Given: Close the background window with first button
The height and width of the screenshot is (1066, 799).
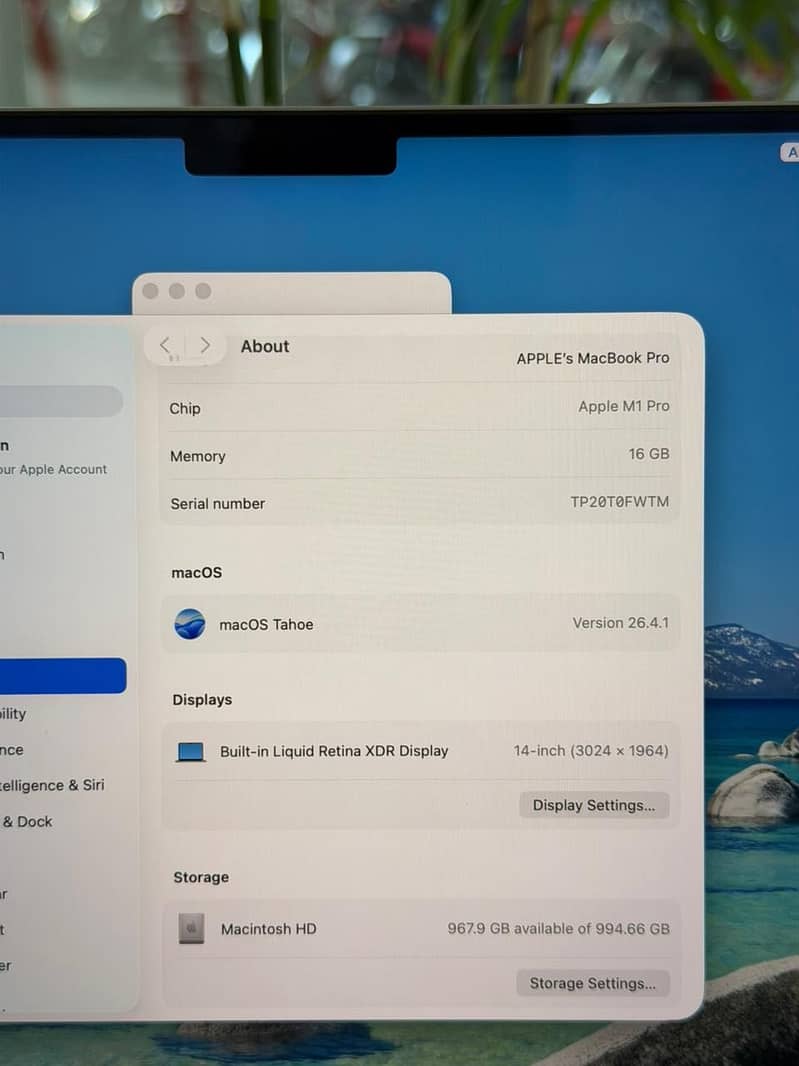Looking at the screenshot, I should click(150, 291).
